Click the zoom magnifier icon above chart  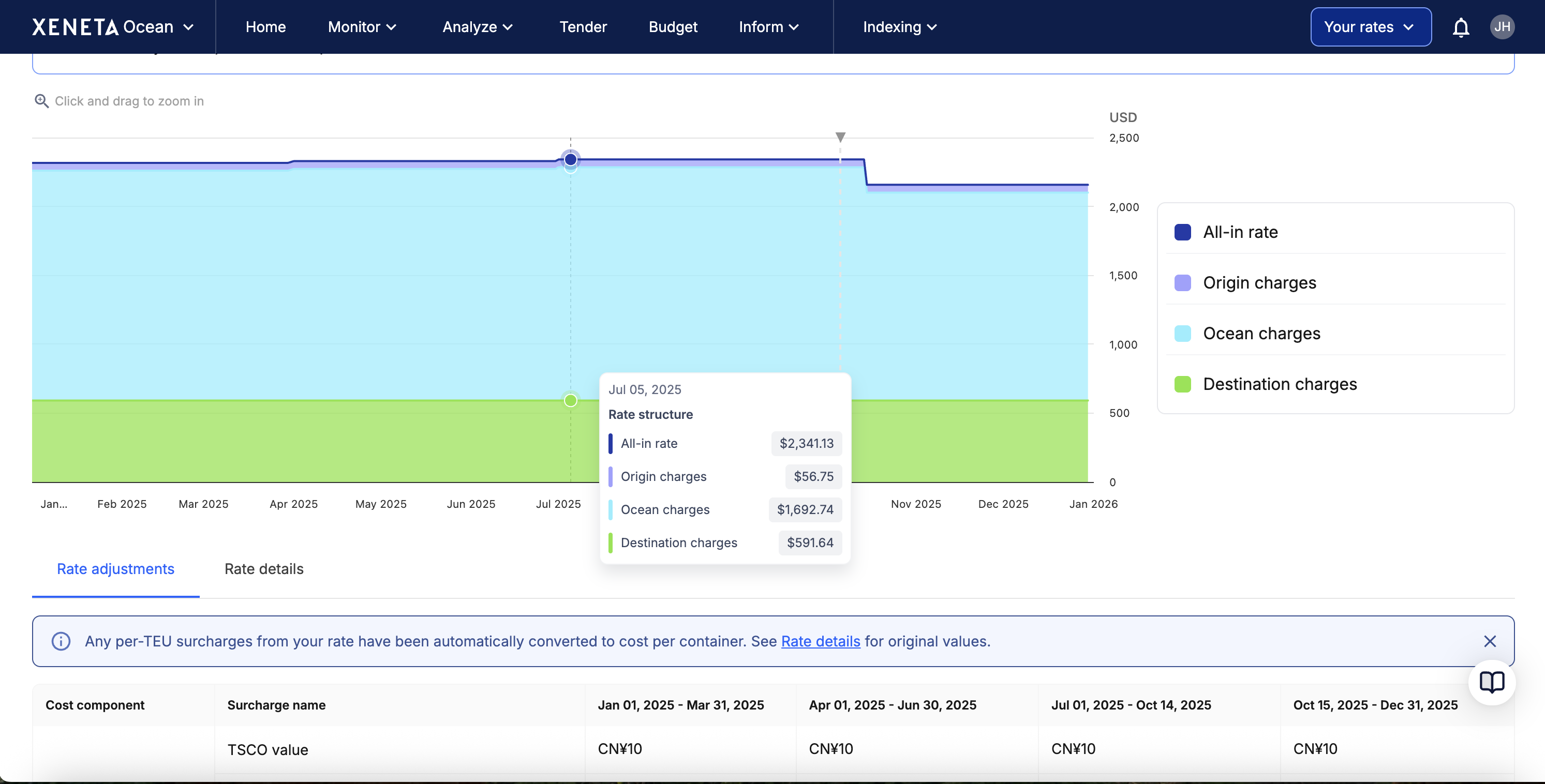pyautogui.click(x=41, y=101)
